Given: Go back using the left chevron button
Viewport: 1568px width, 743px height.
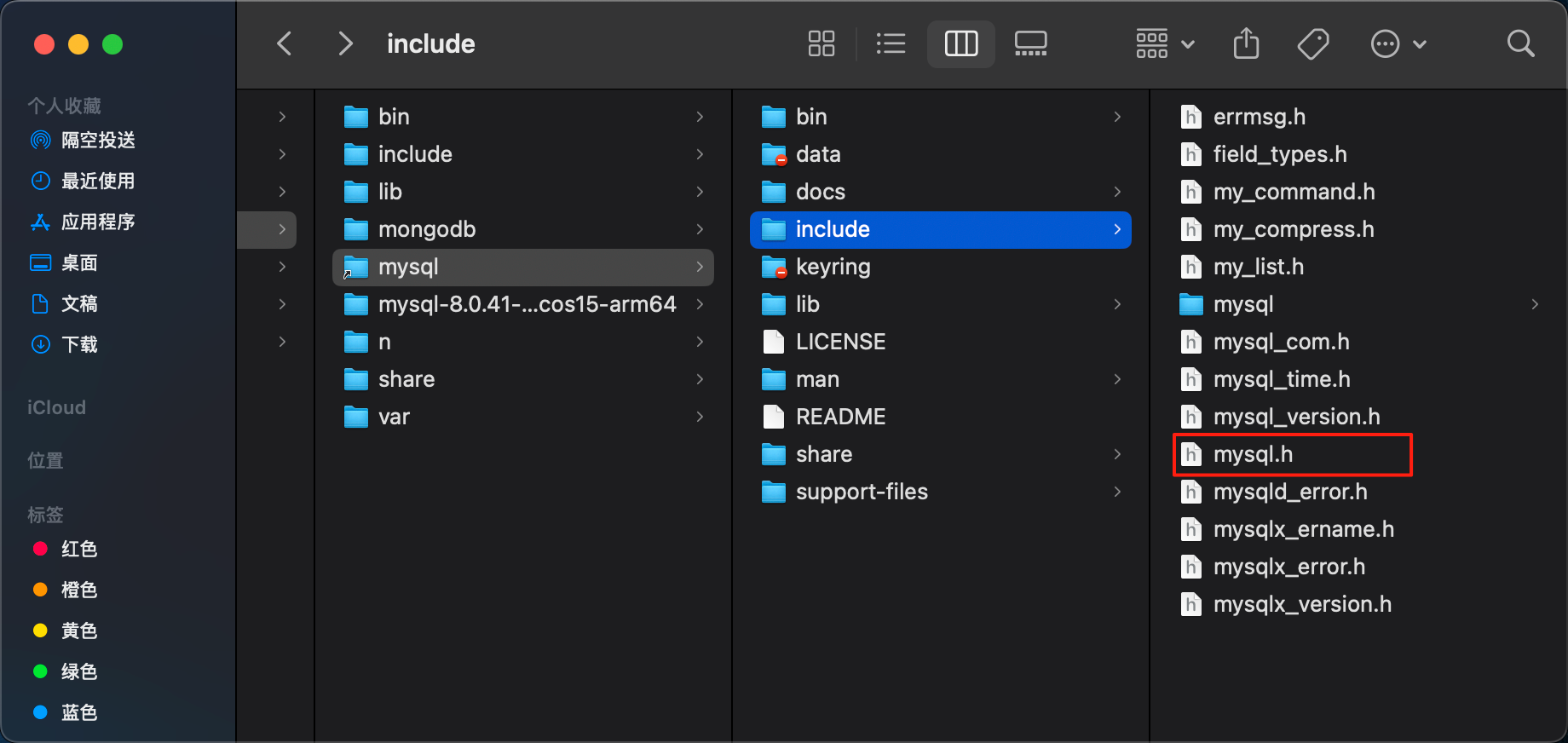Looking at the screenshot, I should (x=285, y=43).
